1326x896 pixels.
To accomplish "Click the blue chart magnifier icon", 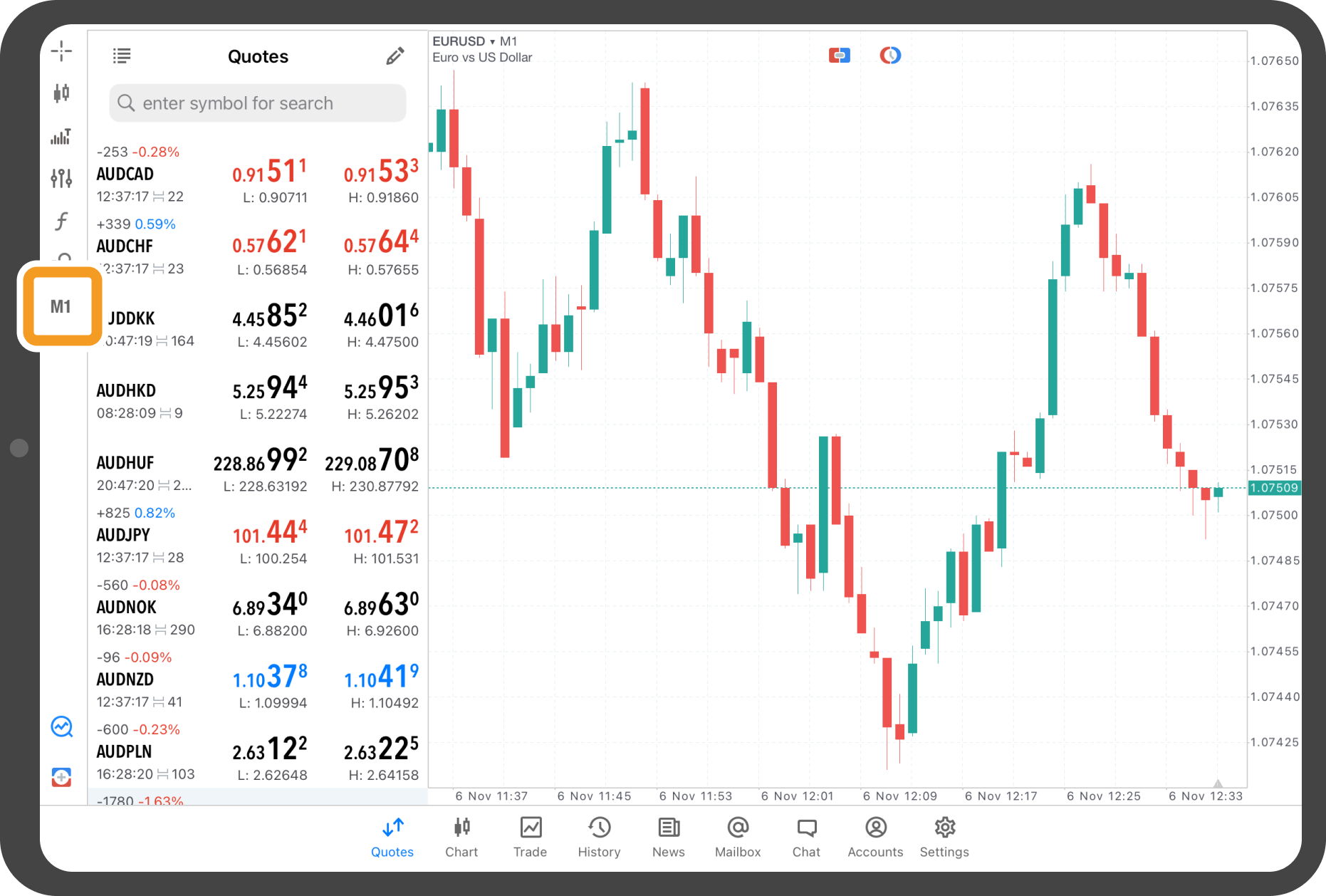I will tap(62, 726).
